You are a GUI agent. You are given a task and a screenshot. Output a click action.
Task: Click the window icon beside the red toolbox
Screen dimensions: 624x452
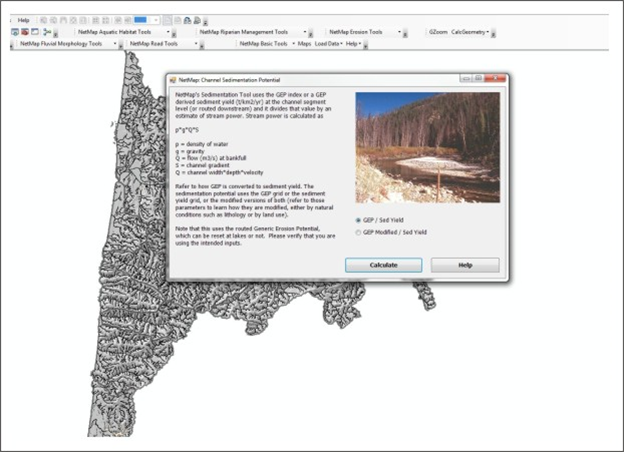click(x=35, y=32)
